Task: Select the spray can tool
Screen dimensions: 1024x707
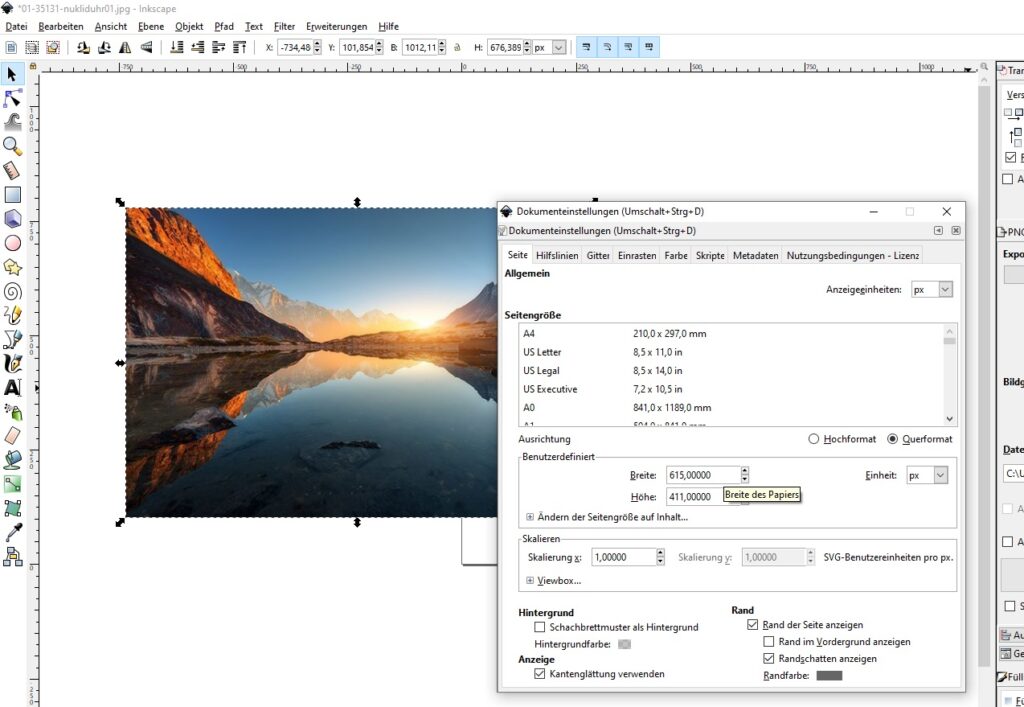Action: (12, 412)
